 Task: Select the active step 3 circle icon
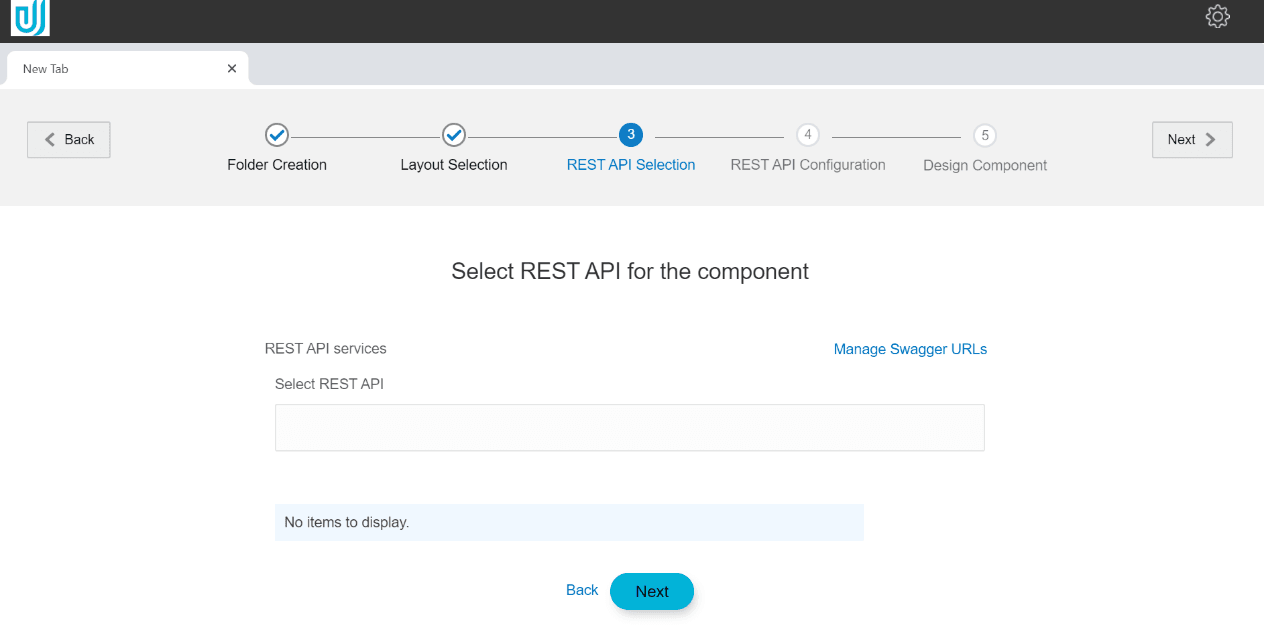pyautogui.click(x=631, y=135)
